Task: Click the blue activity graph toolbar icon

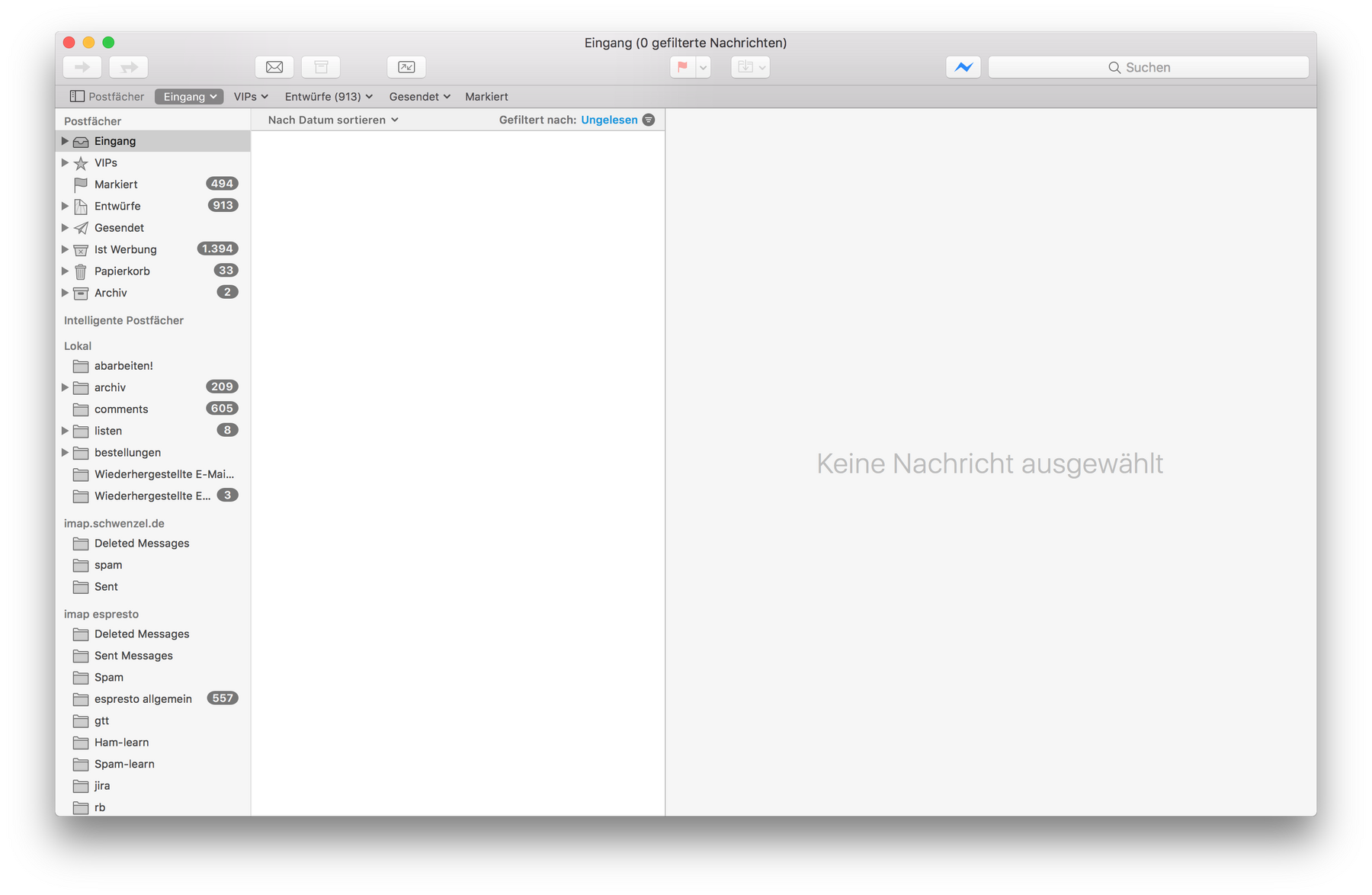Action: pos(963,67)
